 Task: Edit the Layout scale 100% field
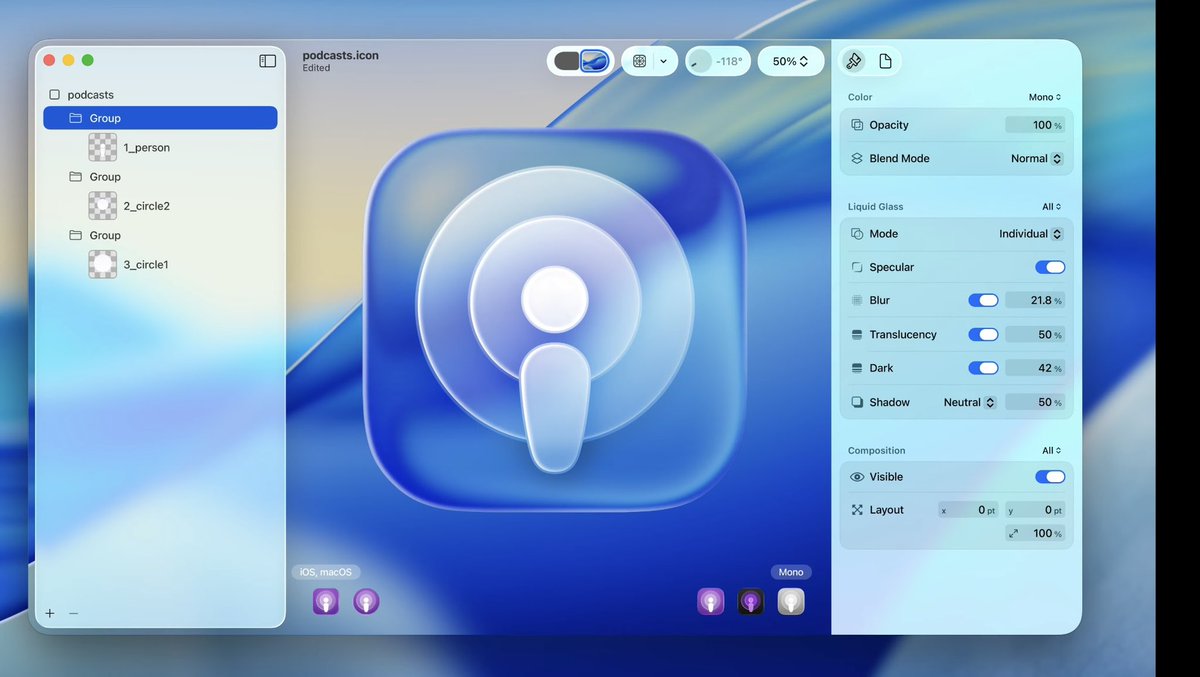pyautogui.click(x=1035, y=534)
